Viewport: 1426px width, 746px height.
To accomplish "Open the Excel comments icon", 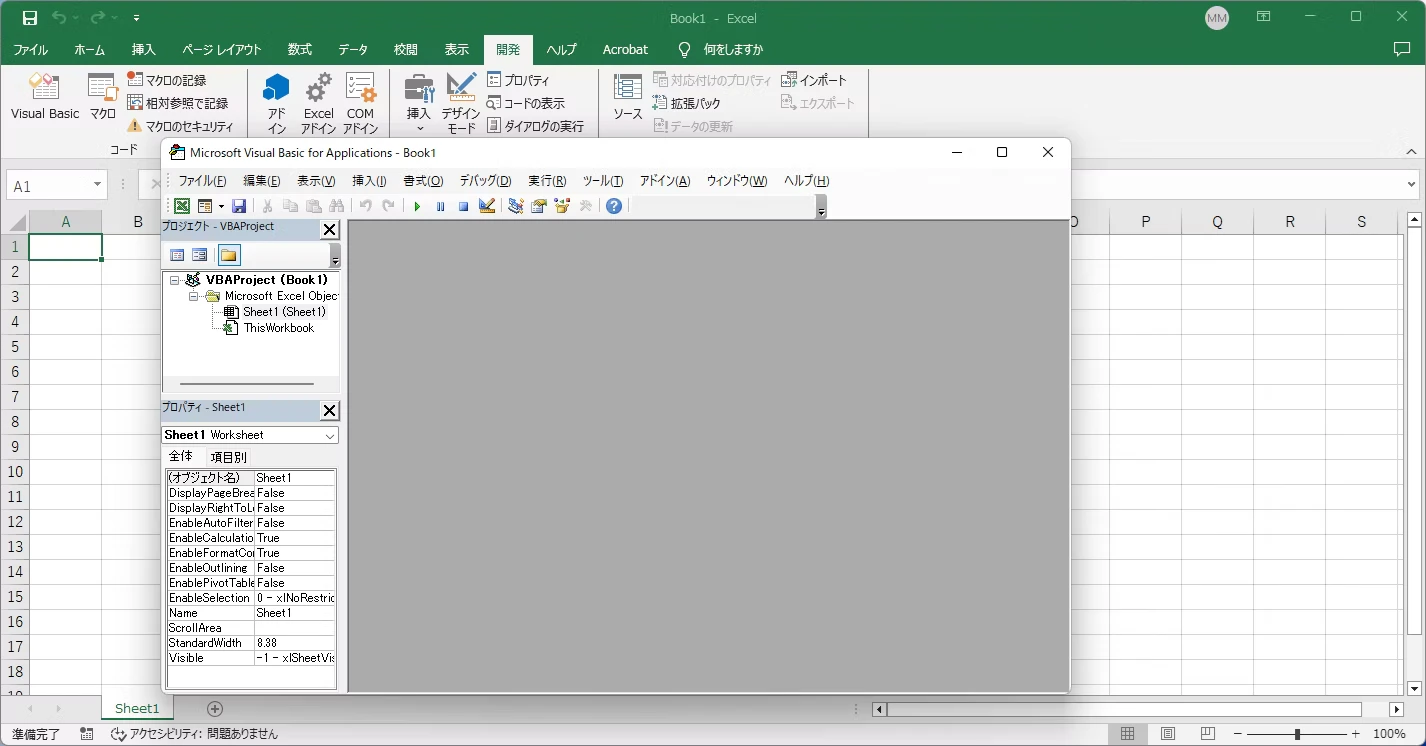I will [x=1402, y=49].
